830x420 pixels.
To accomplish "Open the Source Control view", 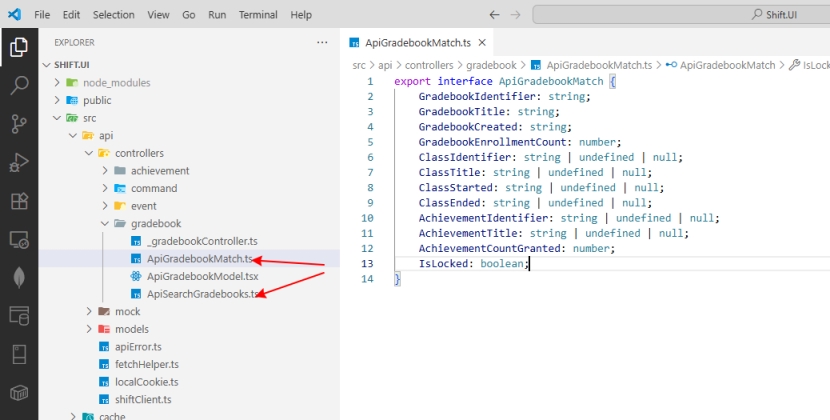I will click(19, 124).
